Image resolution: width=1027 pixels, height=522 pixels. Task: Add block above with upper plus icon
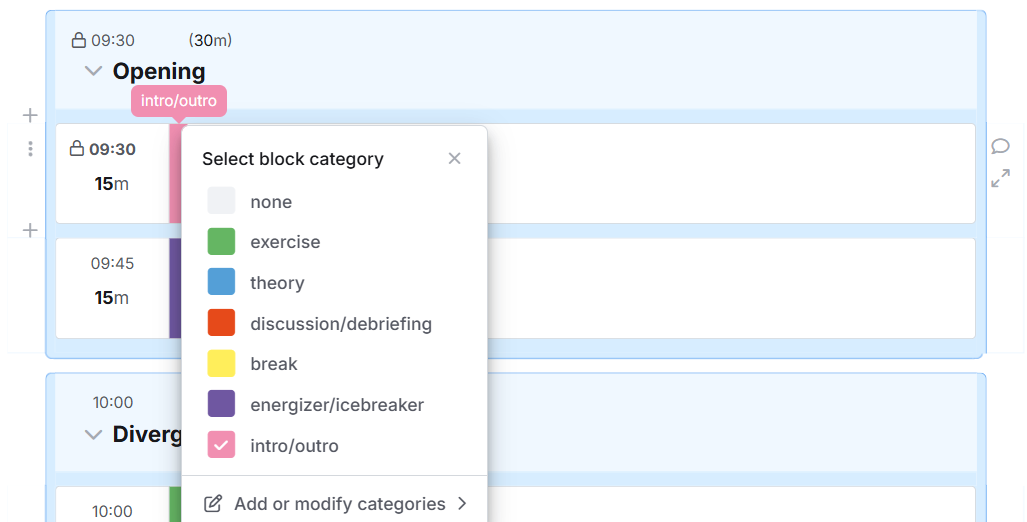coord(29,115)
